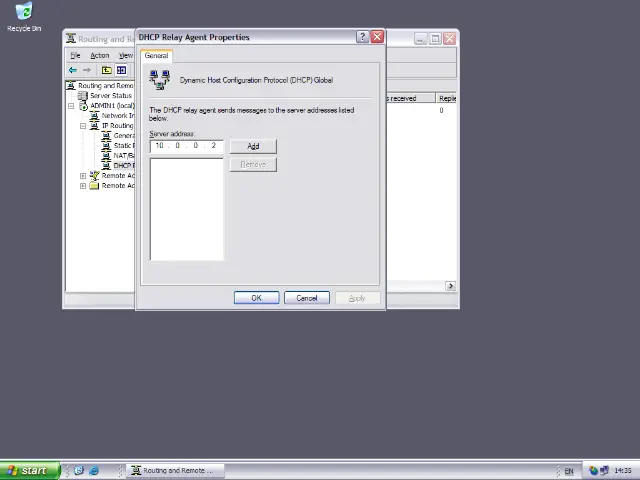The width and height of the screenshot is (640, 480).
Task: Click the Server Status tree icon
Action: tap(83, 96)
